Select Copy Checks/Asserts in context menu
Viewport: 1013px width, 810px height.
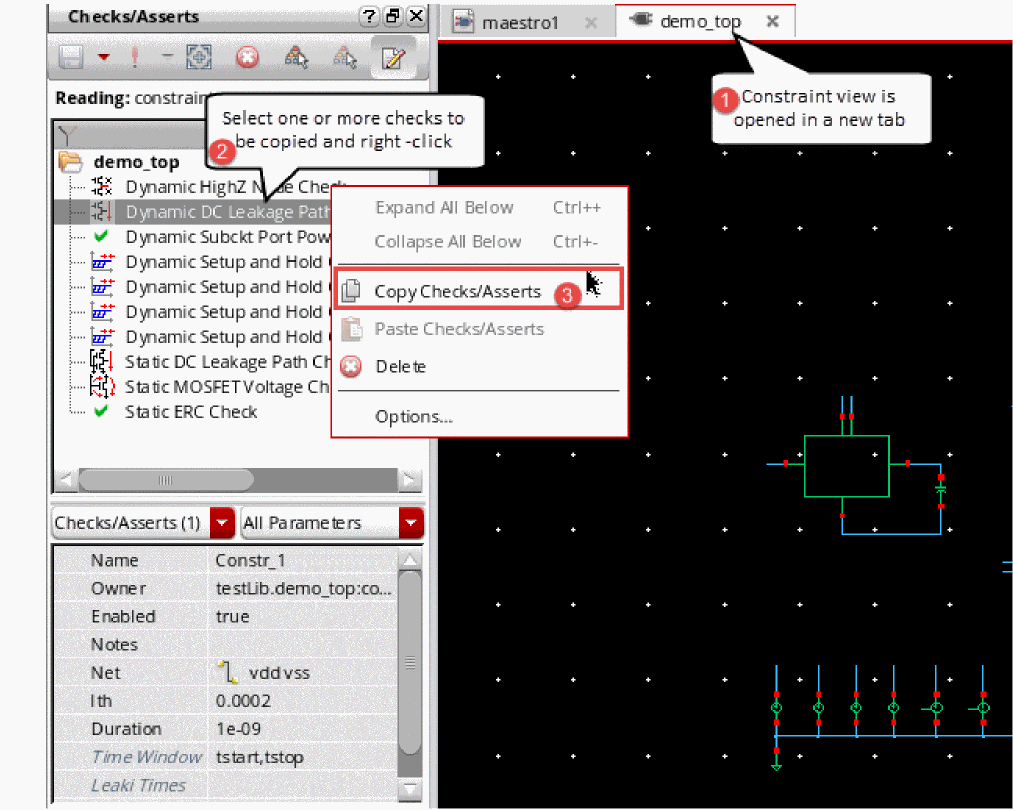(457, 292)
